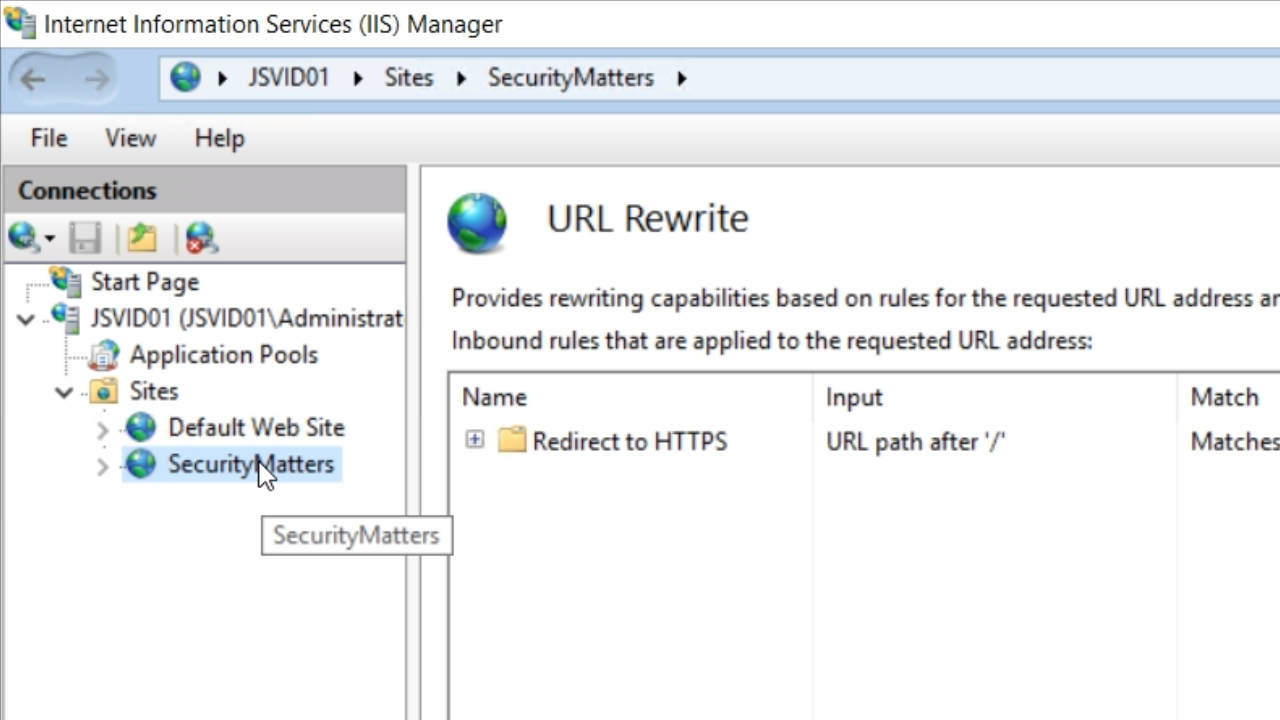
Task: Expand the Redirect to HTTPS rule
Action: coord(475,440)
